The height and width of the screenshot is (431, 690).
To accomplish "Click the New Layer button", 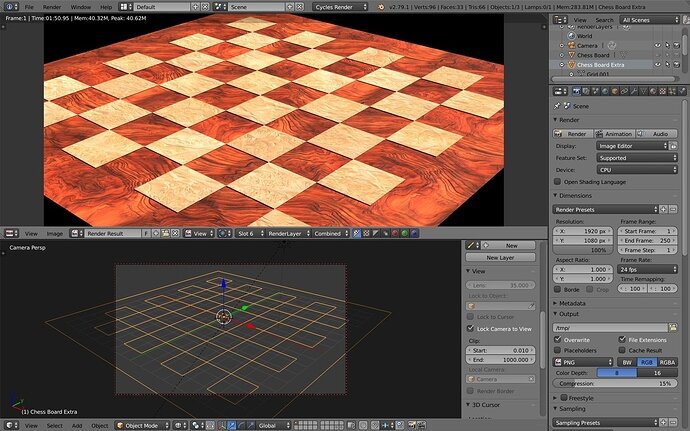I will click(500, 258).
